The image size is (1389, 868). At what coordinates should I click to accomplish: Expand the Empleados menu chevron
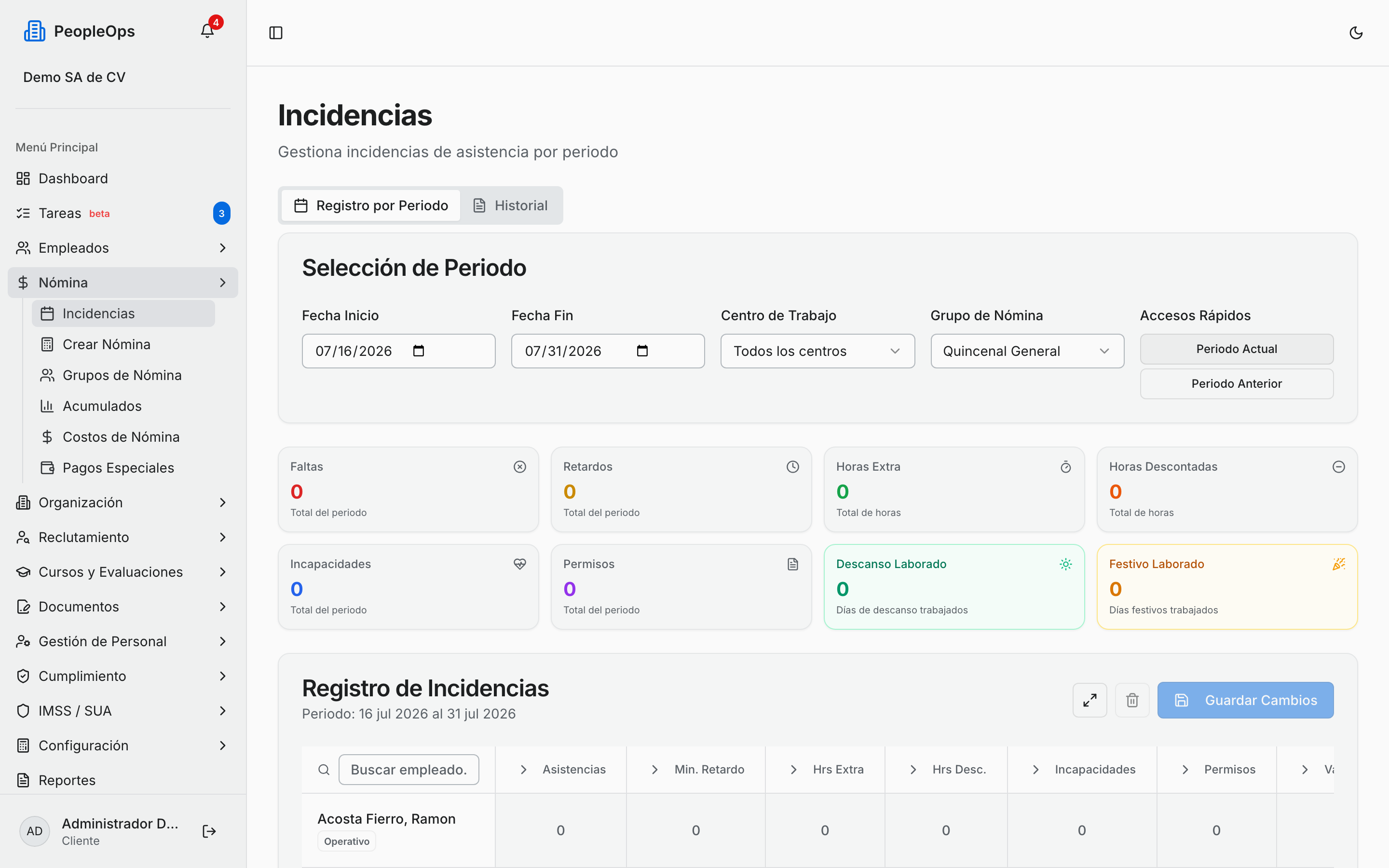pos(223,248)
